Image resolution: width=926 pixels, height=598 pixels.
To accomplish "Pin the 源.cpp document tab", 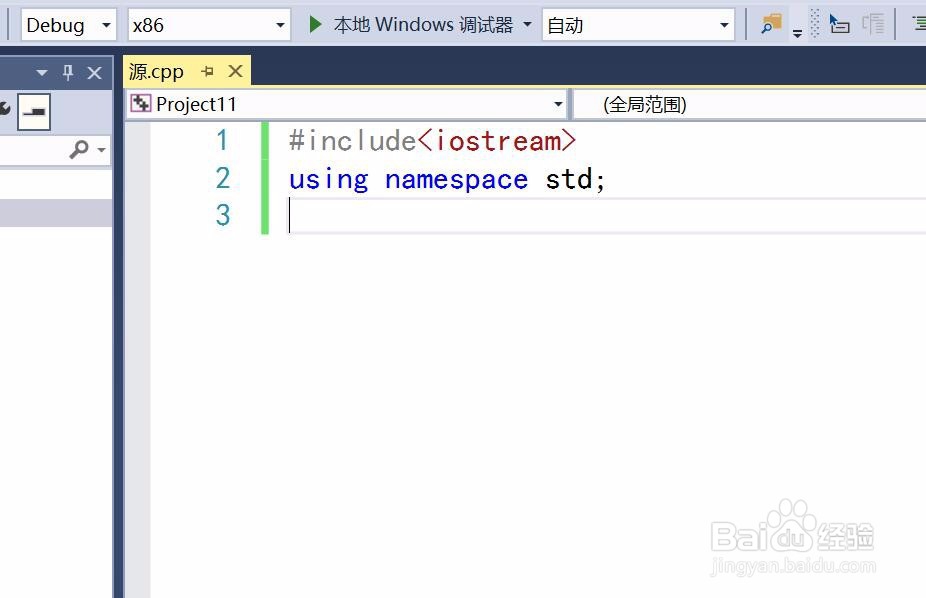I will tap(208, 71).
